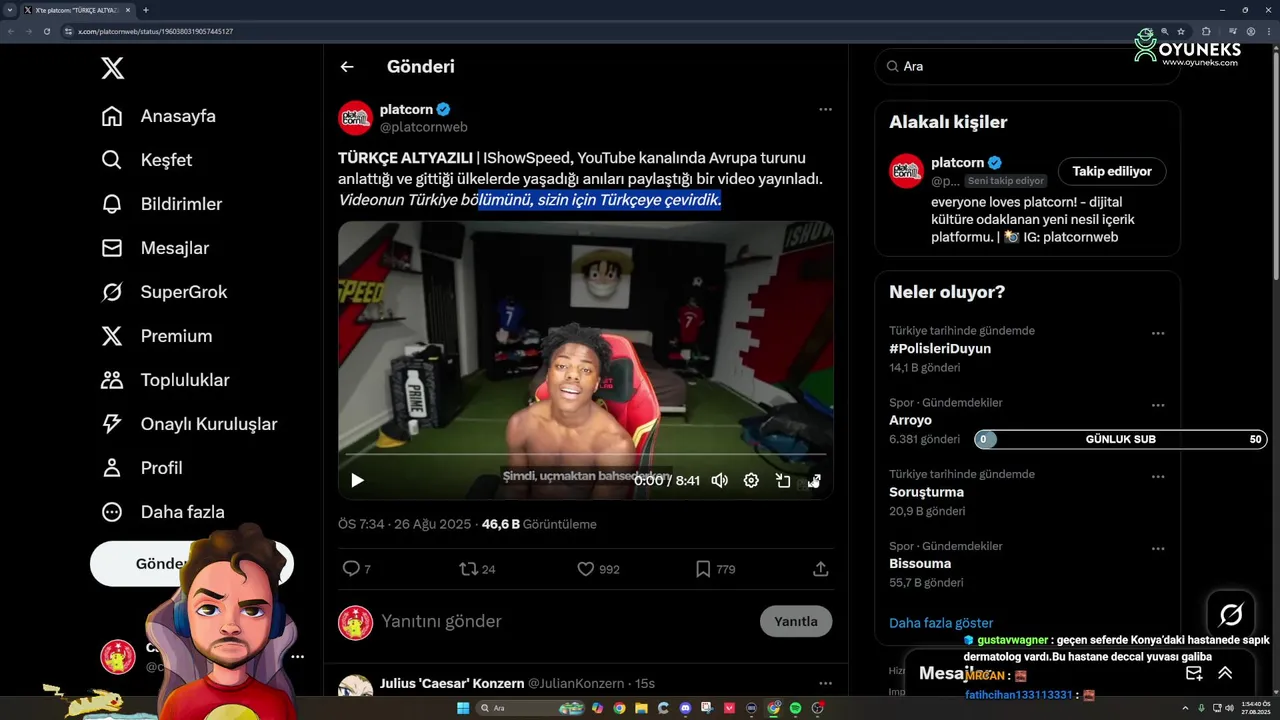Reload the browser page

point(47,31)
